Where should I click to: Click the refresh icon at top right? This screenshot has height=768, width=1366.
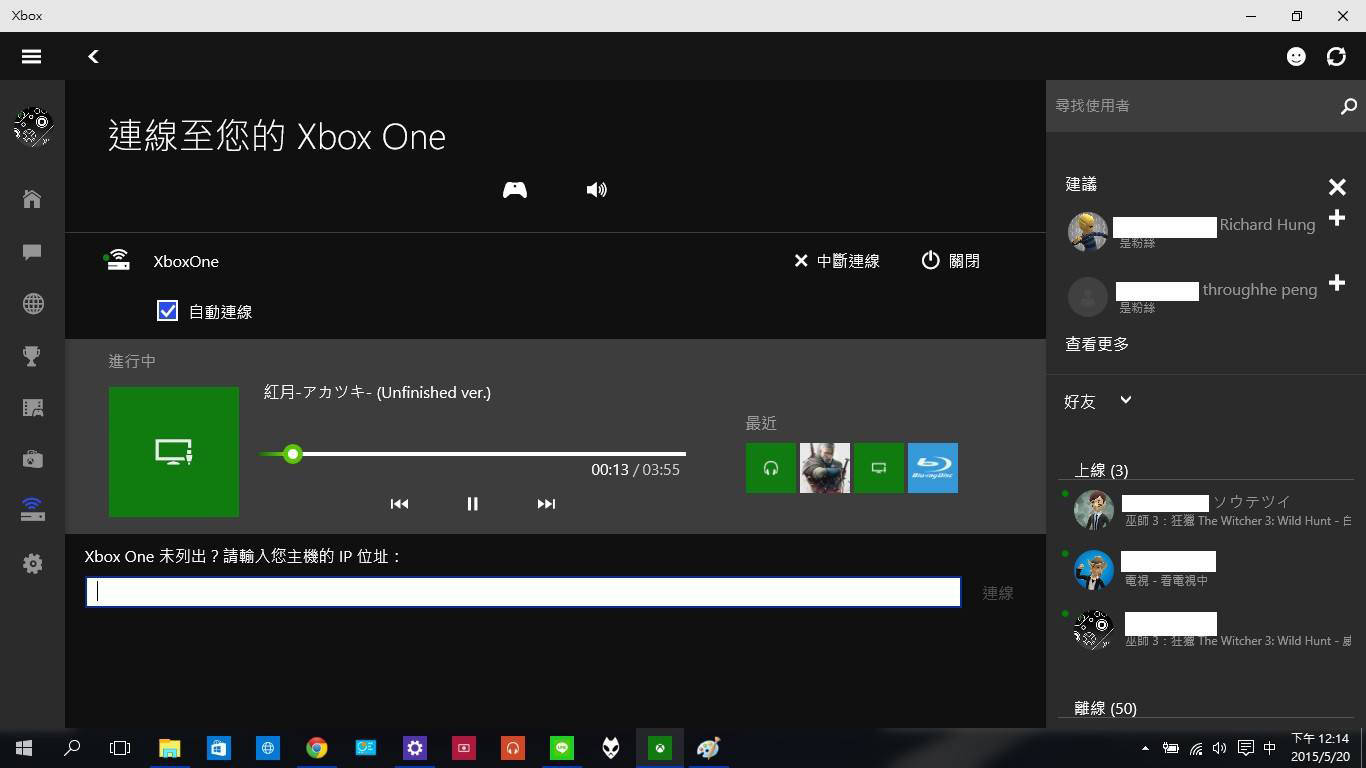click(x=1336, y=57)
